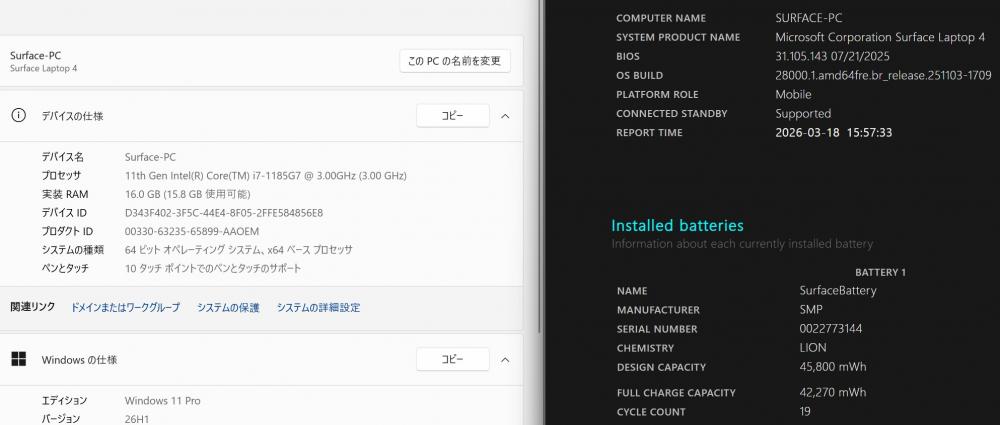Click the info icon beside デバイスの仕様

pyautogui.click(x=19, y=116)
